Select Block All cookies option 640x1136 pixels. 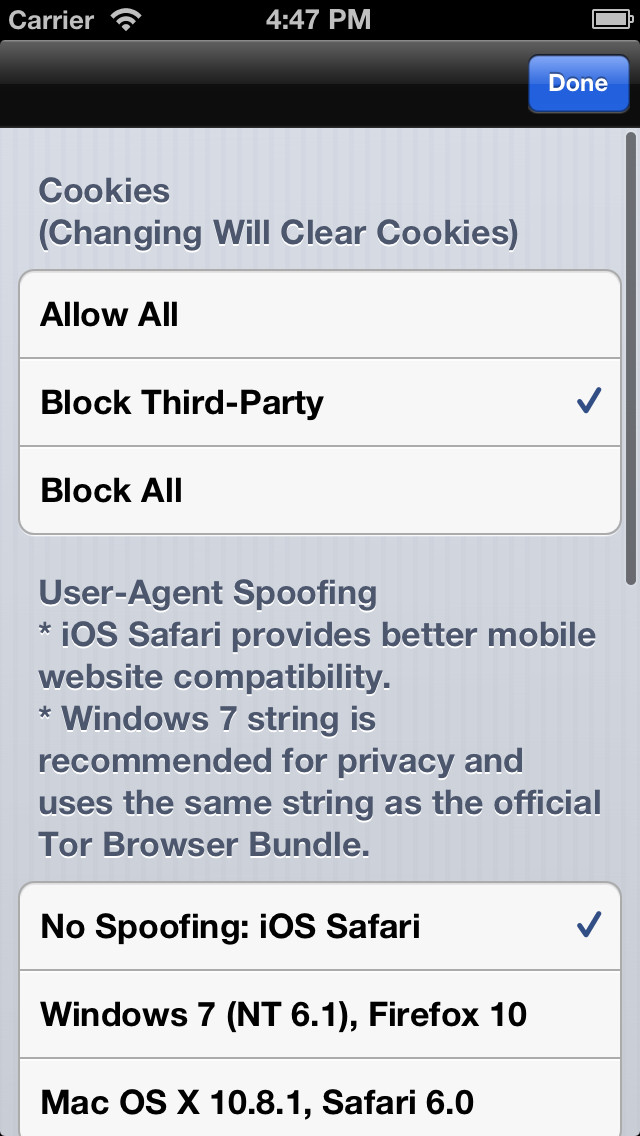(x=320, y=490)
